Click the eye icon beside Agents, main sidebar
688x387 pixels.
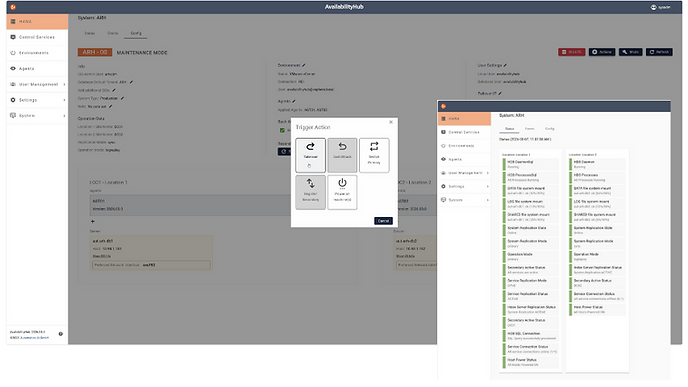13,68
